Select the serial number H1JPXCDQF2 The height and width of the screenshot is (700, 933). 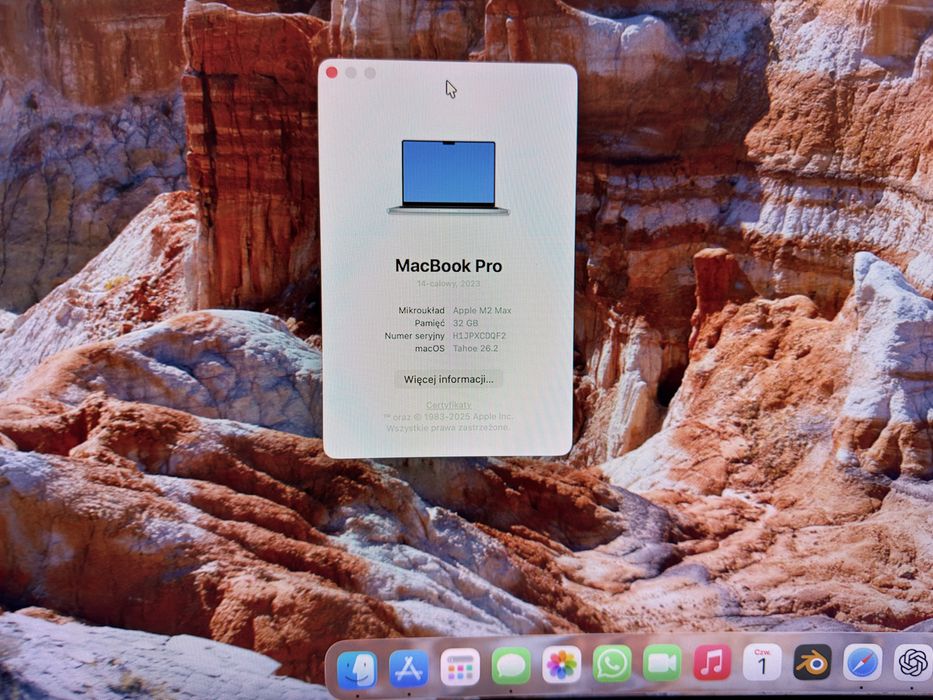click(480, 336)
